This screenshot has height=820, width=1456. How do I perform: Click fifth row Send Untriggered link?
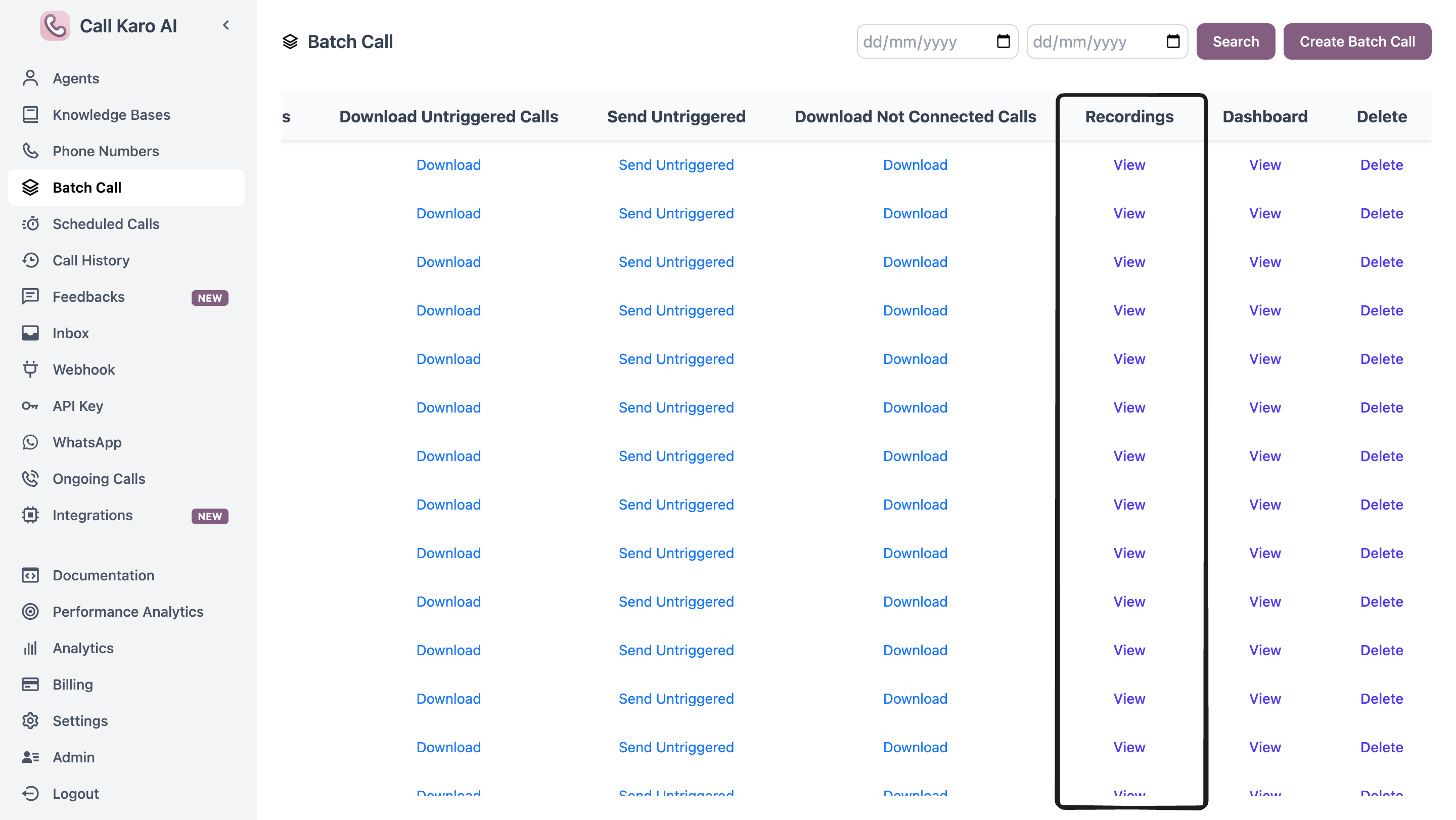click(x=676, y=359)
